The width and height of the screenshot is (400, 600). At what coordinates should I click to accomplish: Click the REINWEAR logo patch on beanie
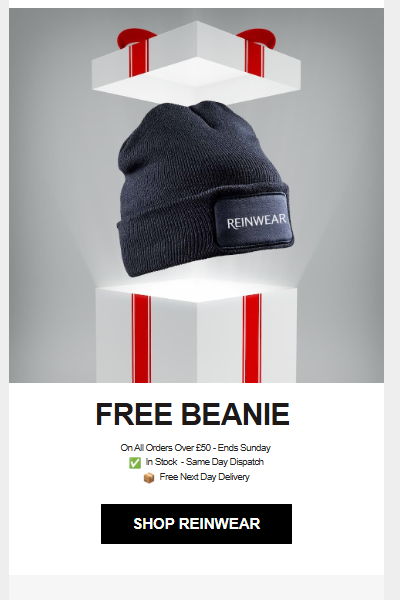255,221
